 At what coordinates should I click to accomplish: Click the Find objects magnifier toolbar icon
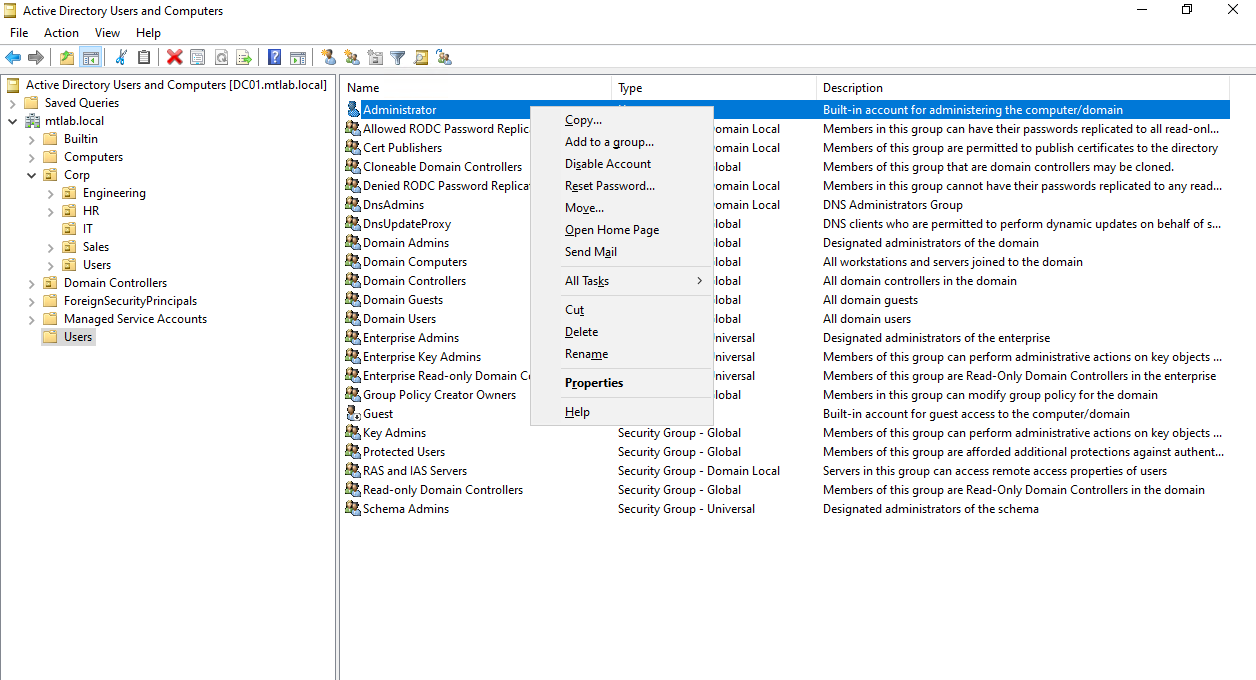click(421, 58)
